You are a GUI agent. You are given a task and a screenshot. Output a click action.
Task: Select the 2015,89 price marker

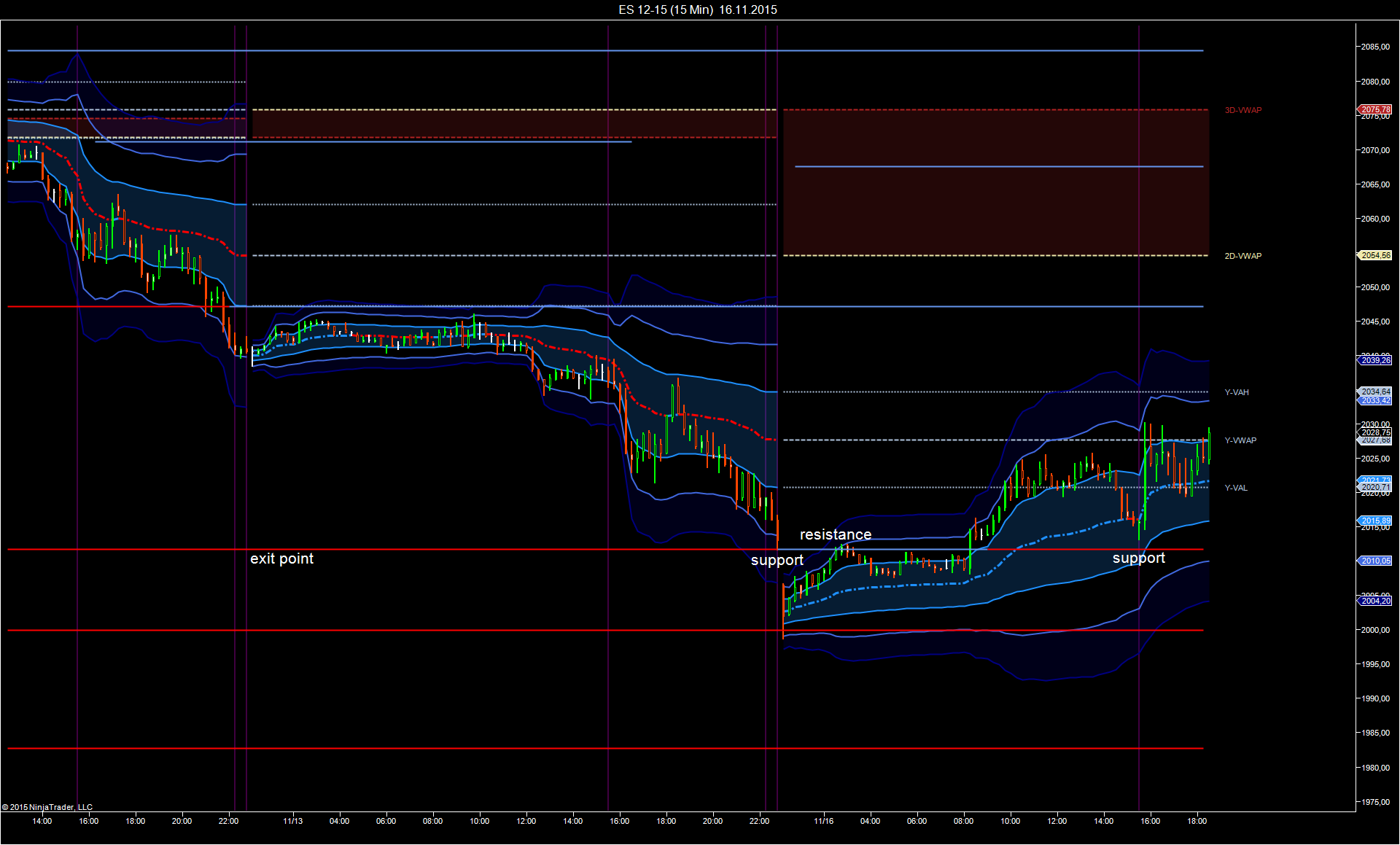[x=1375, y=521]
